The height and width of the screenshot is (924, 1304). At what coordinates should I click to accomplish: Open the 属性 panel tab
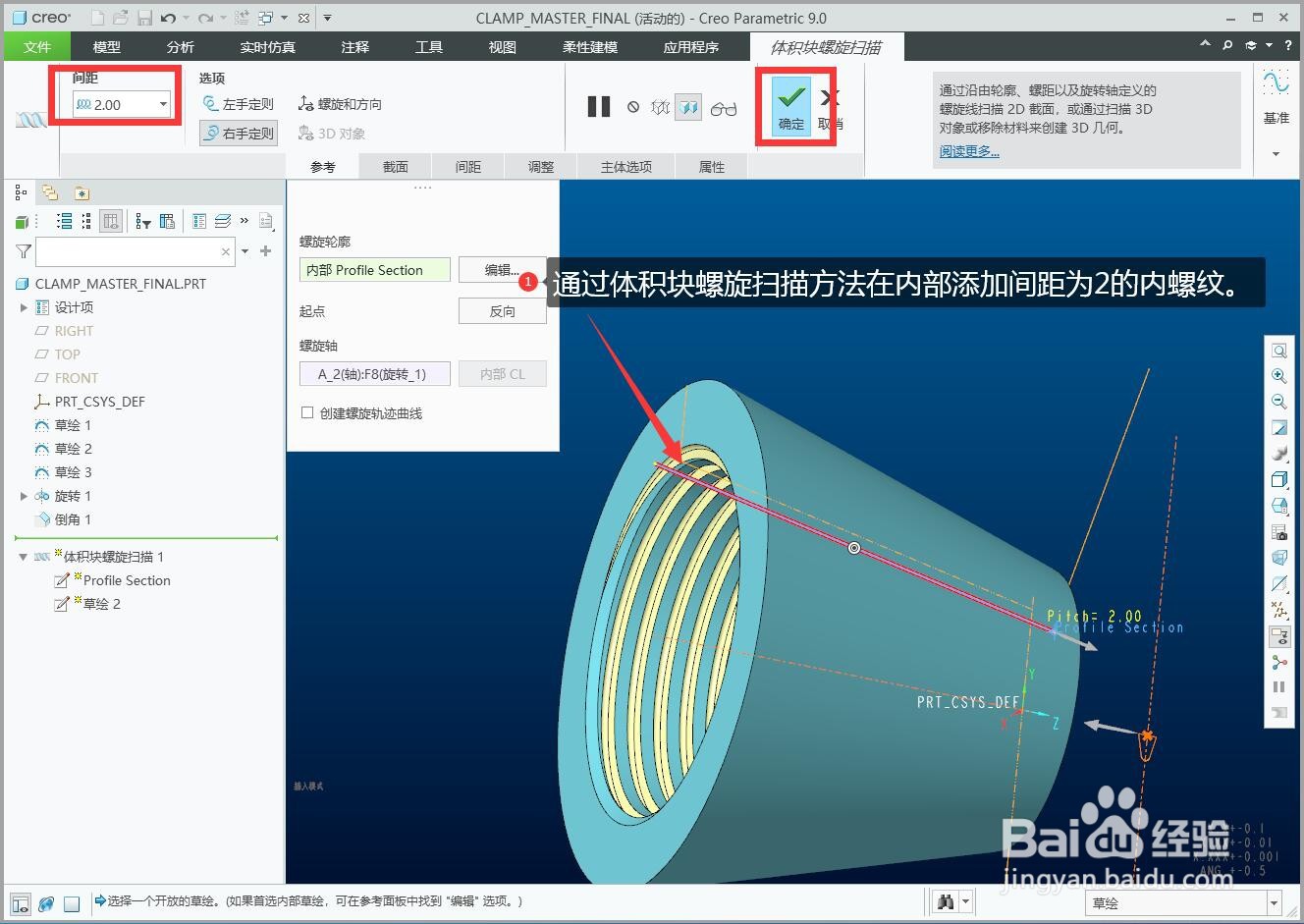[x=712, y=167]
